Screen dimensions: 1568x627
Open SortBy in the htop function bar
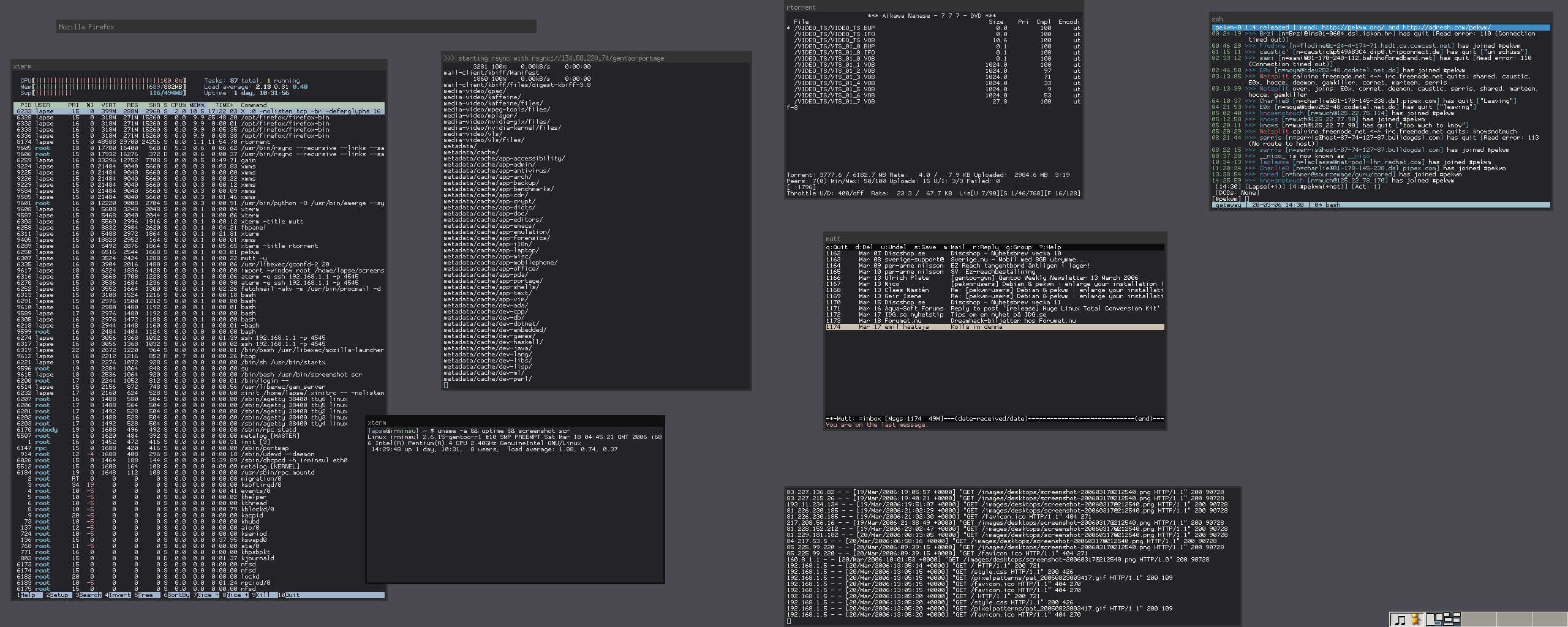coord(178,595)
